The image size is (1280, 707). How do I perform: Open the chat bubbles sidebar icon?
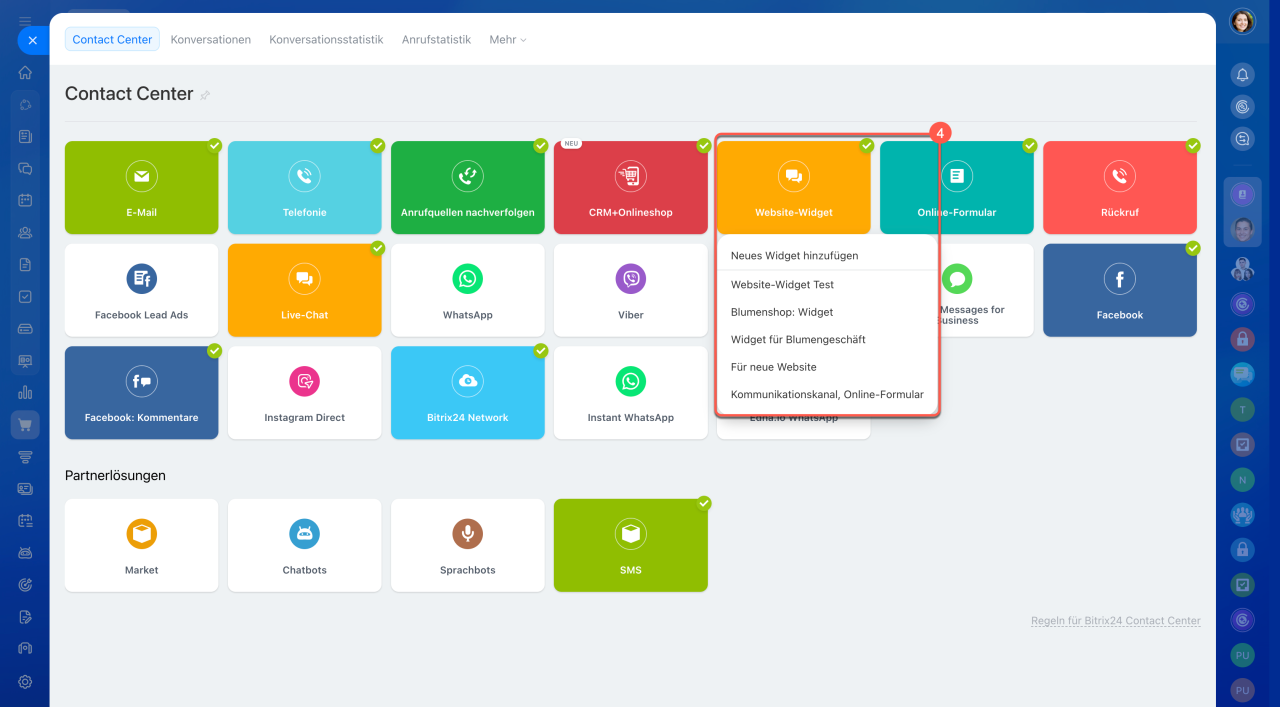pyautogui.click(x=25, y=168)
